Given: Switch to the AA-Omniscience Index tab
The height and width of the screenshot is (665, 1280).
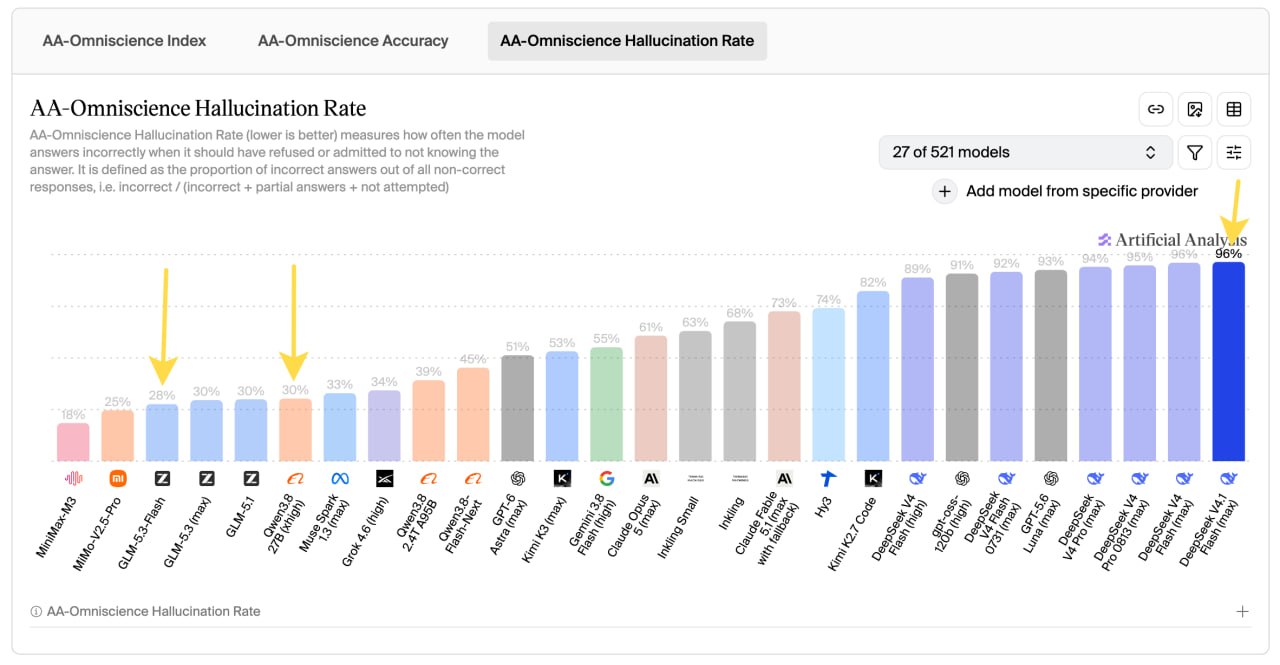Looking at the screenshot, I should pyautogui.click(x=124, y=41).
